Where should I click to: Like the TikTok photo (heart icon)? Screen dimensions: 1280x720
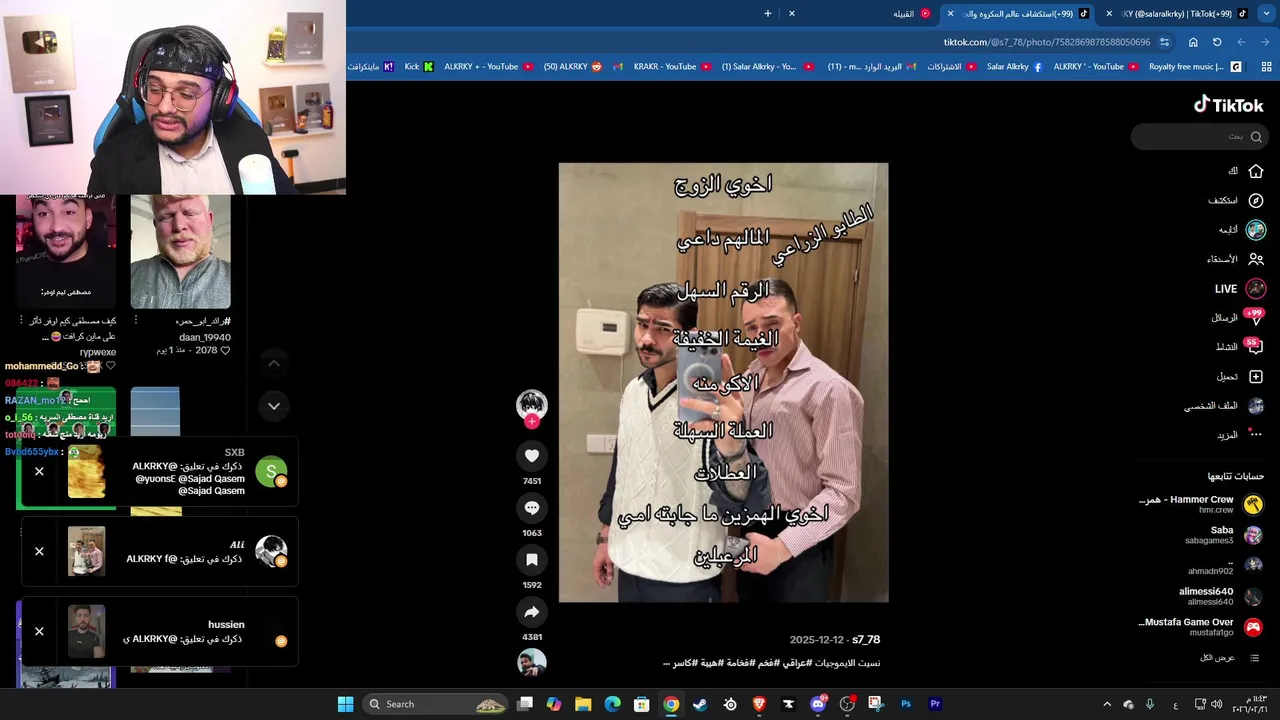(x=532, y=456)
